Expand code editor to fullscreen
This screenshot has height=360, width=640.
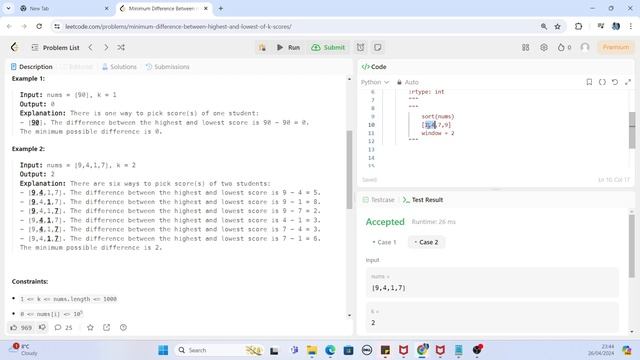point(628,82)
